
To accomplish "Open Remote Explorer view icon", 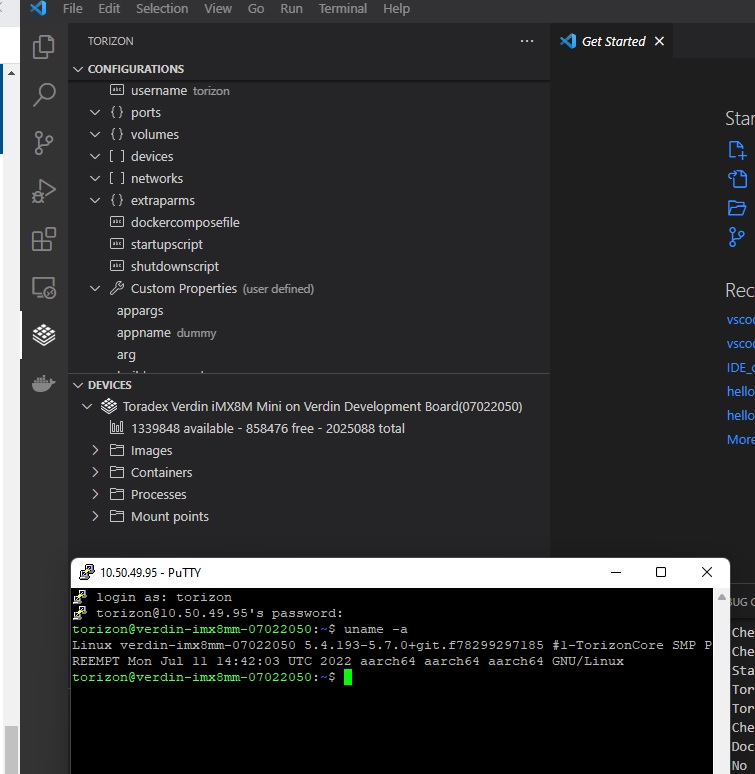I will point(43,287).
